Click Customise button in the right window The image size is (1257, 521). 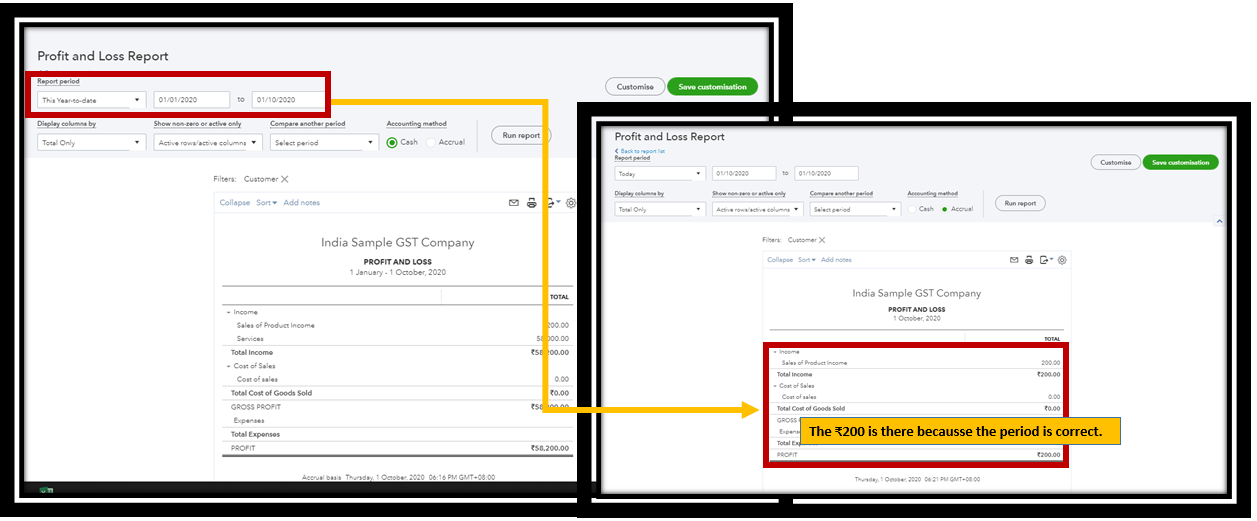[x=1116, y=162]
